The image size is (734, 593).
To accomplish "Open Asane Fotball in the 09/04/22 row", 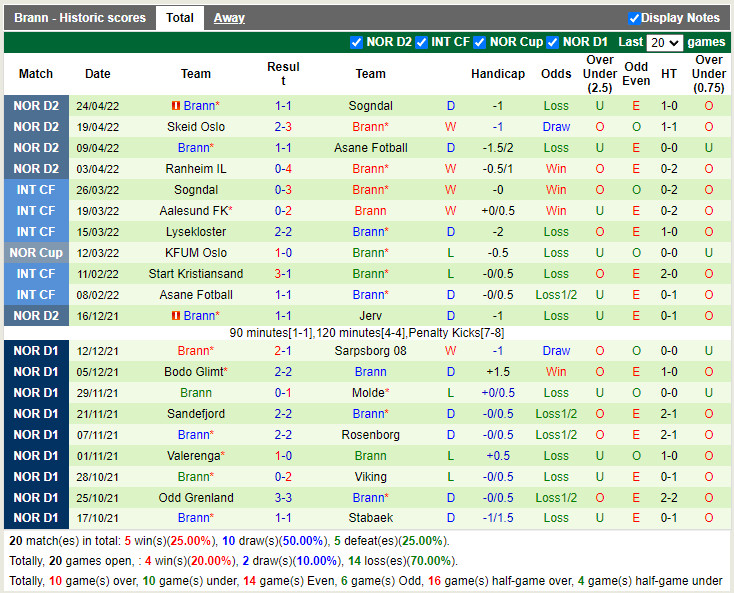I will tap(370, 148).
